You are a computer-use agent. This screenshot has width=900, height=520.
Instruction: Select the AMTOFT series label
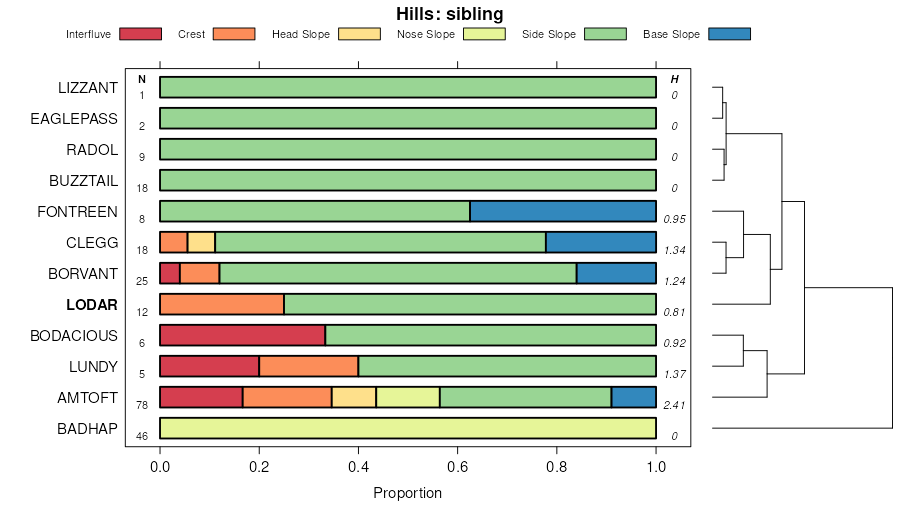pyautogui.click(x=88, y=398)
